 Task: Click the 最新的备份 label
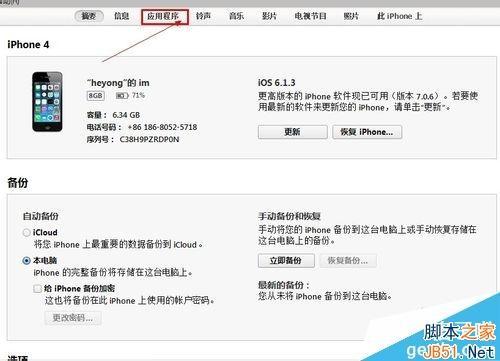(x=284, y=285)
